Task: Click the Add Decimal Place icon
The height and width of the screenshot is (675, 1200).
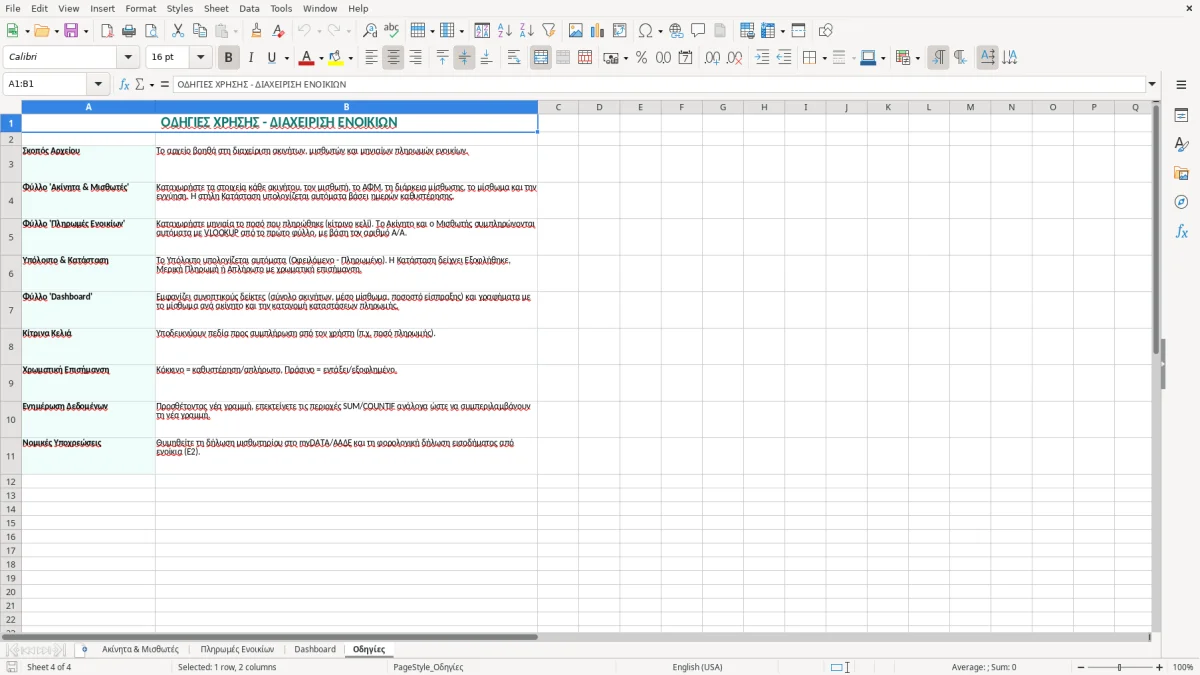Action: pyautogui.click(x=712, y=58)
